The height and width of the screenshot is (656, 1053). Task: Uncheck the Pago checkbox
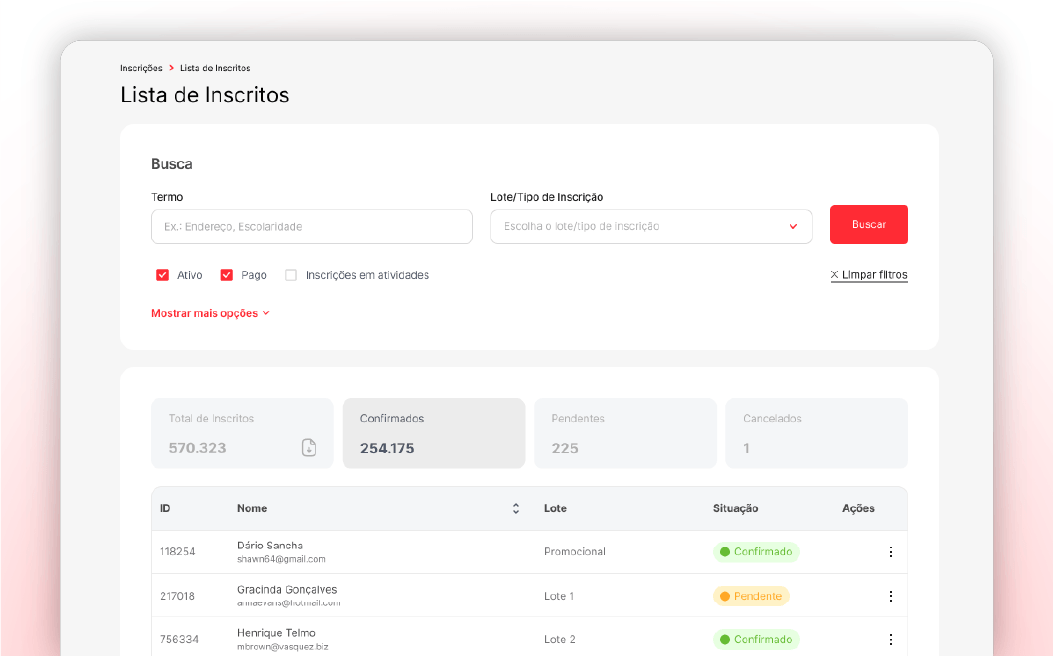227,275
